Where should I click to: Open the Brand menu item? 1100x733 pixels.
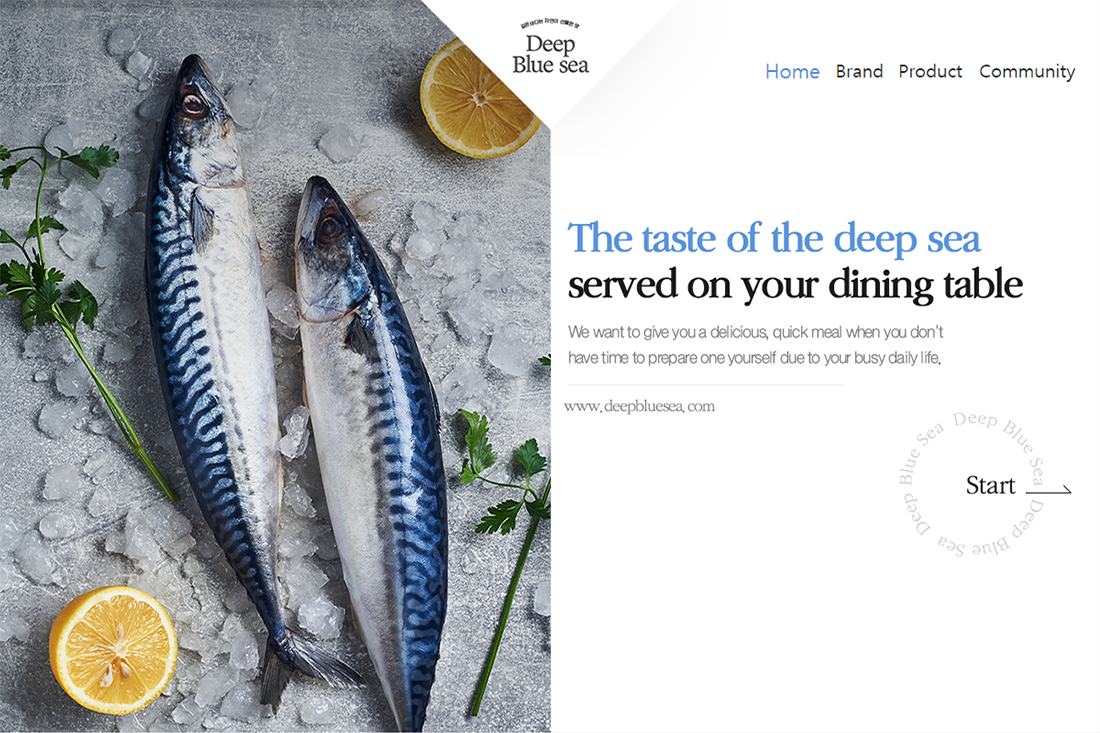[x=859, y=72]
